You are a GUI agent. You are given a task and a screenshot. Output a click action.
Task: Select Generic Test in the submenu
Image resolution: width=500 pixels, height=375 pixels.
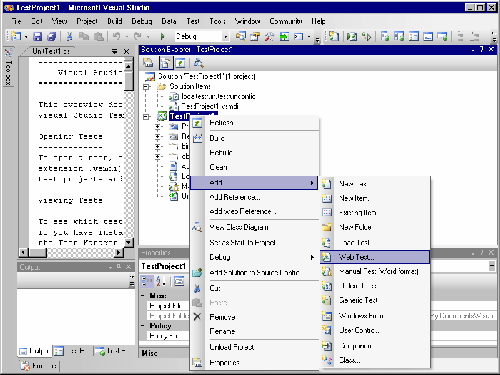click(x=358, y=300)
